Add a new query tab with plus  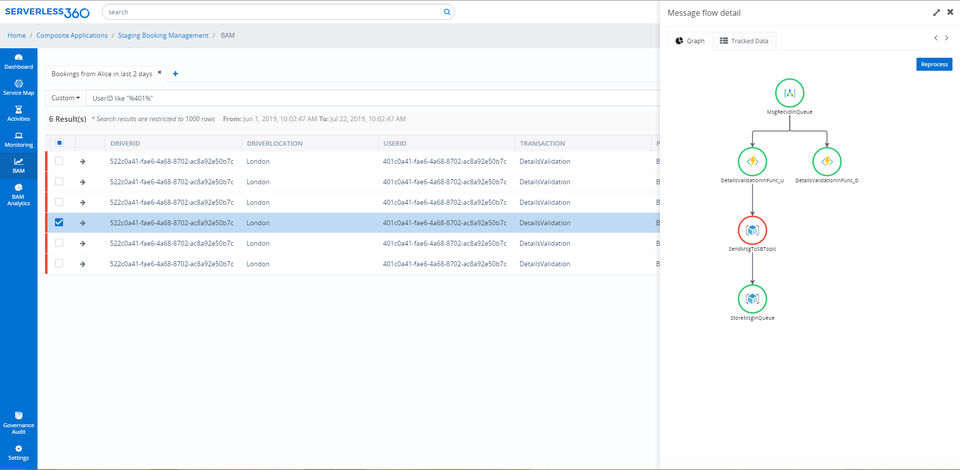[x=175, y=74]
